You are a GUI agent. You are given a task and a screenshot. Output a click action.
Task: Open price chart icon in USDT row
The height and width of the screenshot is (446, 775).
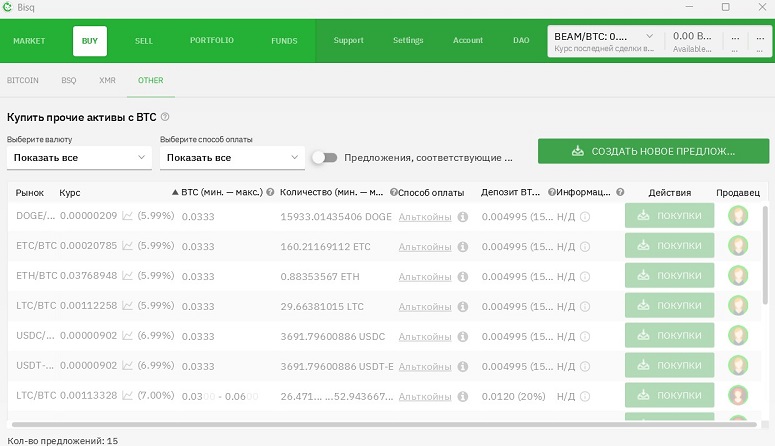coord(128,365)
